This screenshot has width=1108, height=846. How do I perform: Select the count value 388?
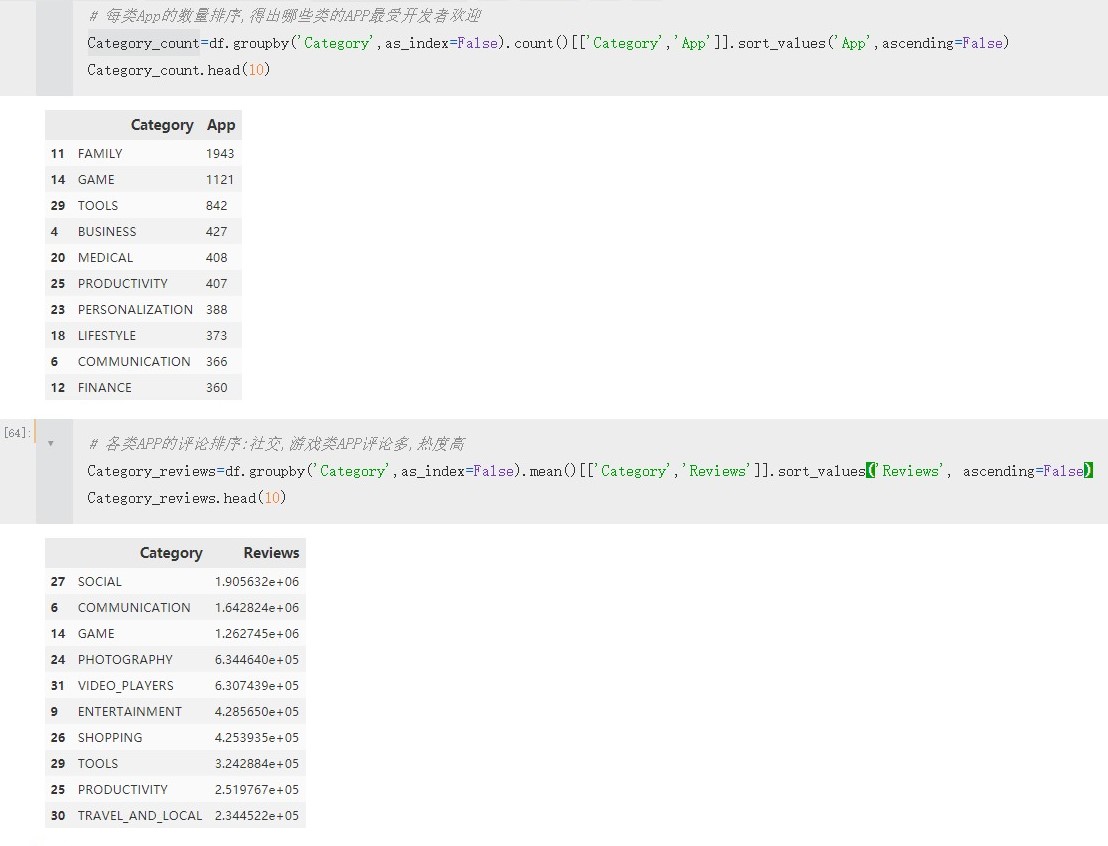tap(216, 310)
